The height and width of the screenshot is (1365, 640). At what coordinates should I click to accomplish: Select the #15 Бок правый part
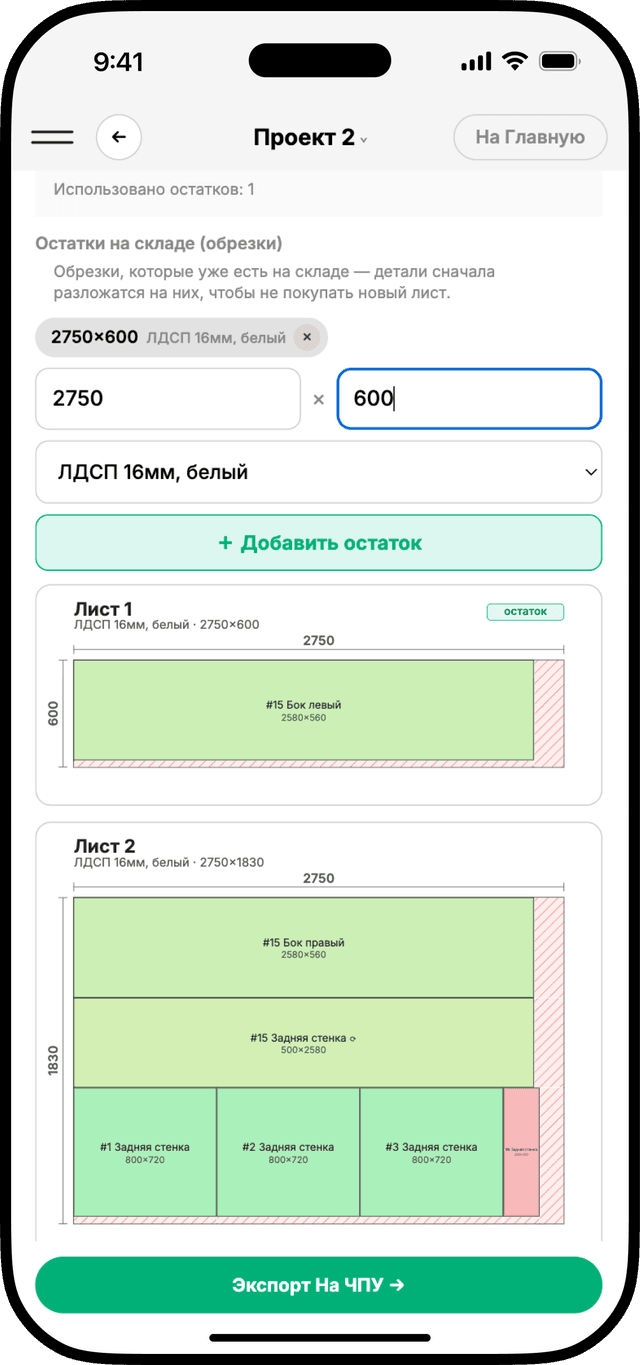(304, 948)
